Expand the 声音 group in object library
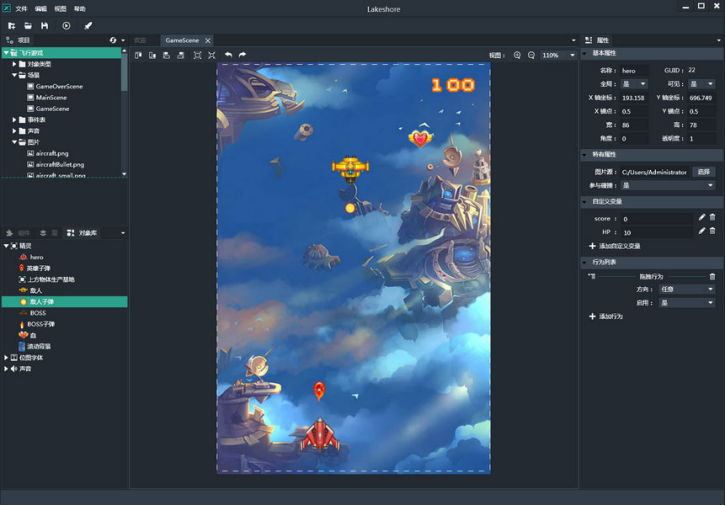Image resolution: width=726 pixels, height=506 pixels. tap(6, 369)
